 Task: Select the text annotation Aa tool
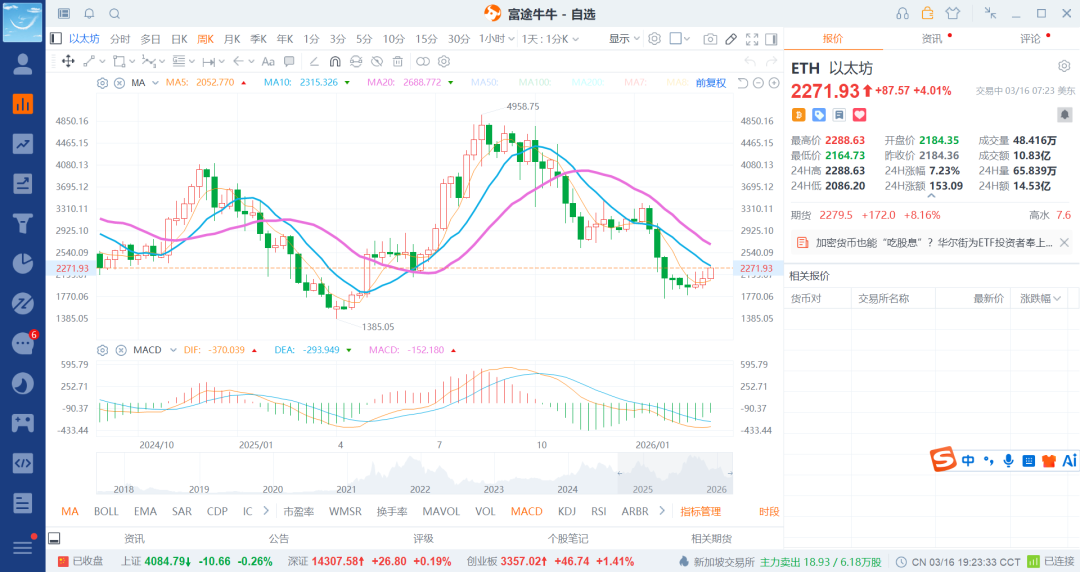268,61
